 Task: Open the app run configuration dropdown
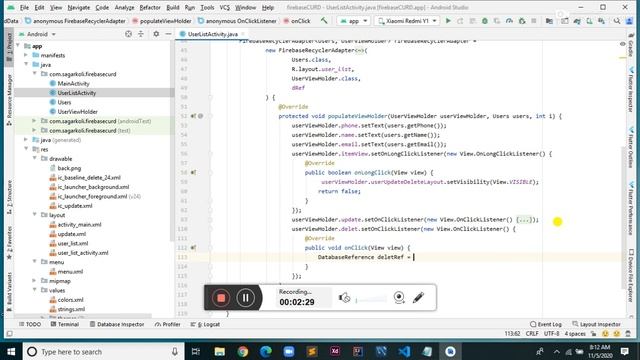tap(353, 21)
